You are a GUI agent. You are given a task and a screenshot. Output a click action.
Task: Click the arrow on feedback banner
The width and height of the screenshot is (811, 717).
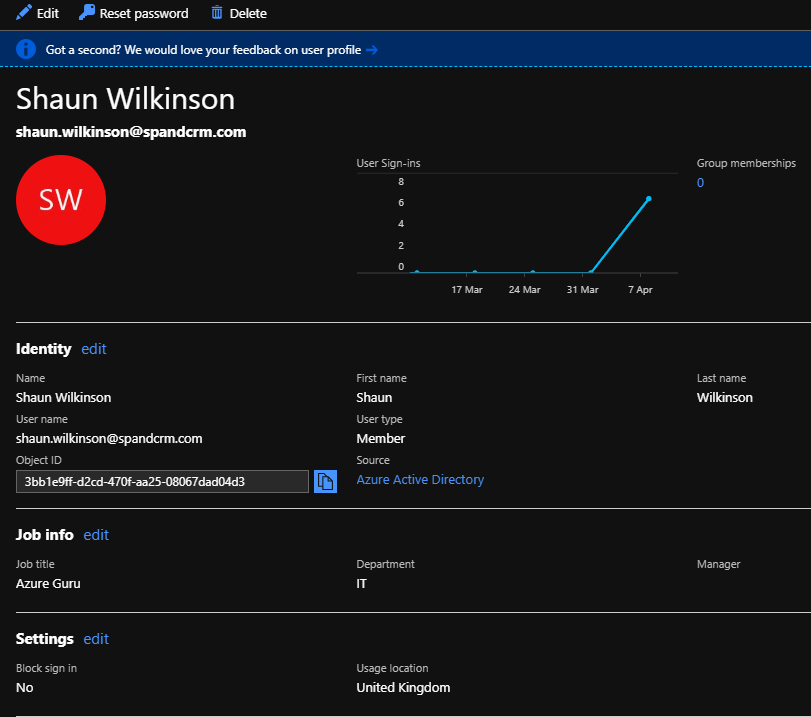371,48
